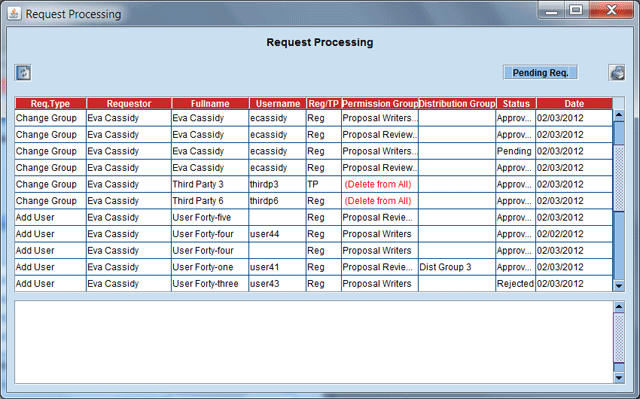Click the 02/02/2012 date cell

click(574, 234)
